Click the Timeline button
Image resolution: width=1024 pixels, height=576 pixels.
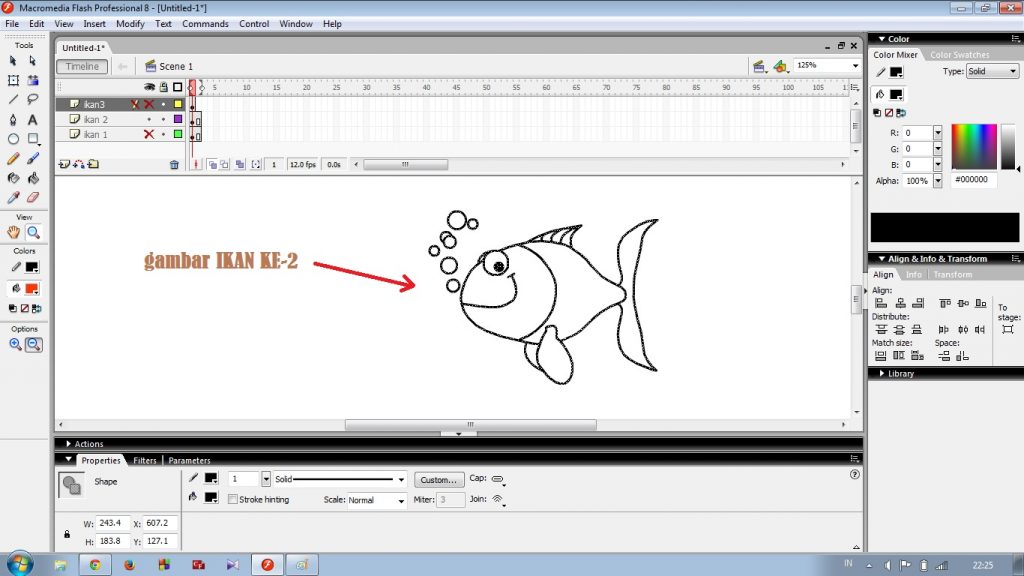tap(82, 67)
